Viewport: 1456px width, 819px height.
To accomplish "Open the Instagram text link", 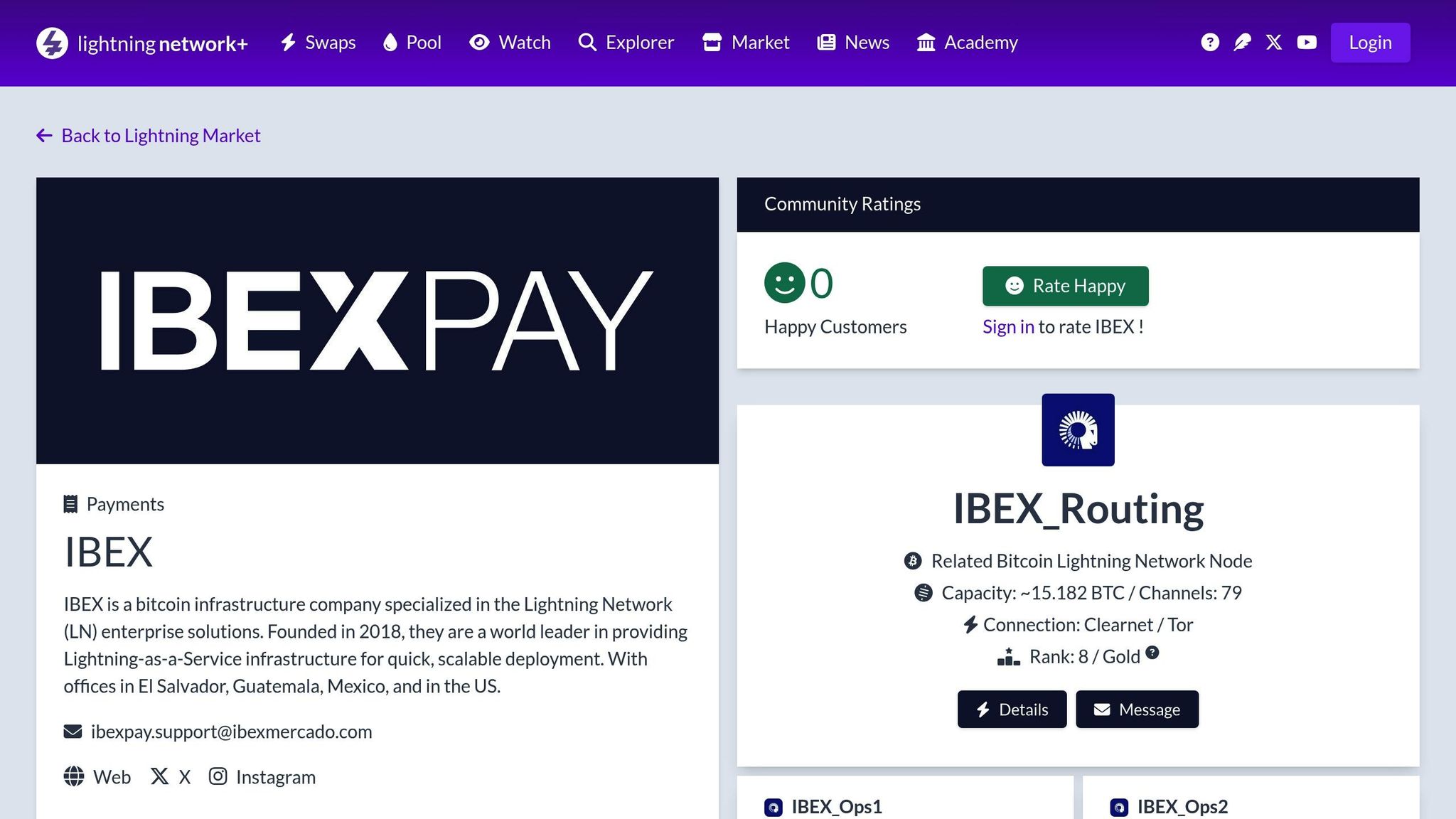I will coord(276,777).
